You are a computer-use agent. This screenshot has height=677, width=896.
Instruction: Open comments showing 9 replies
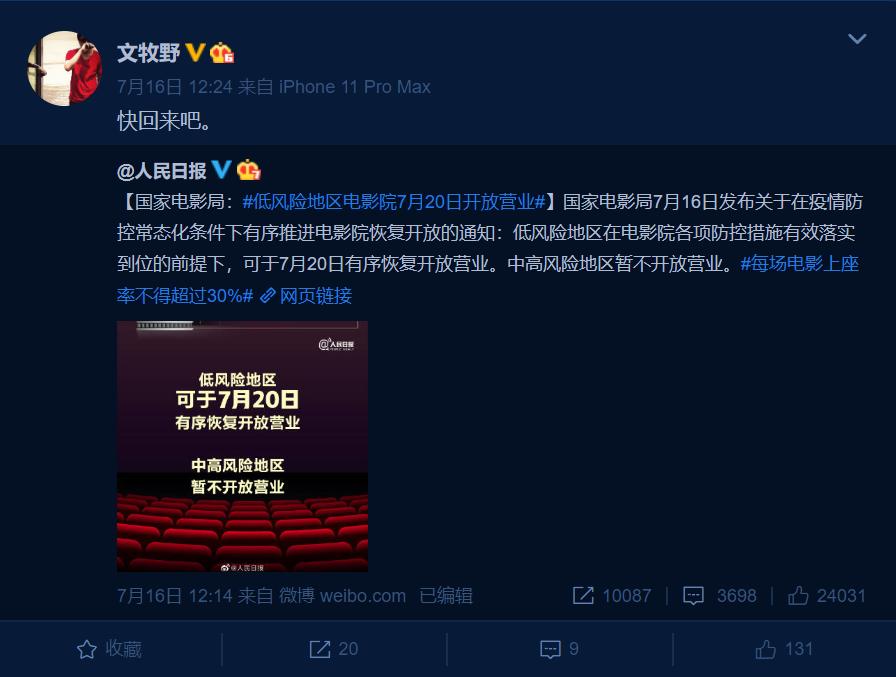tap(559, 649)
